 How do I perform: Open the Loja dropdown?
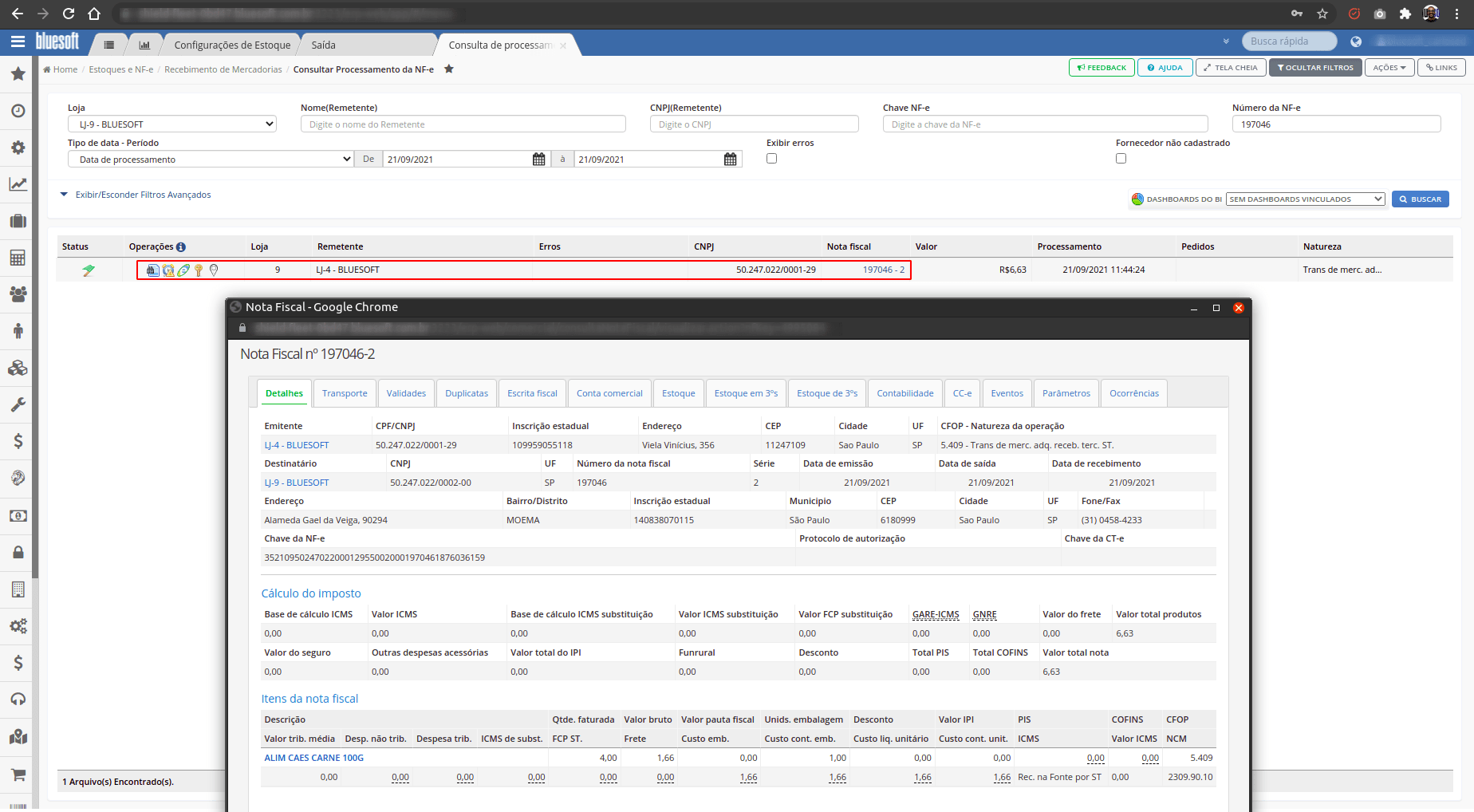[172, 124]
